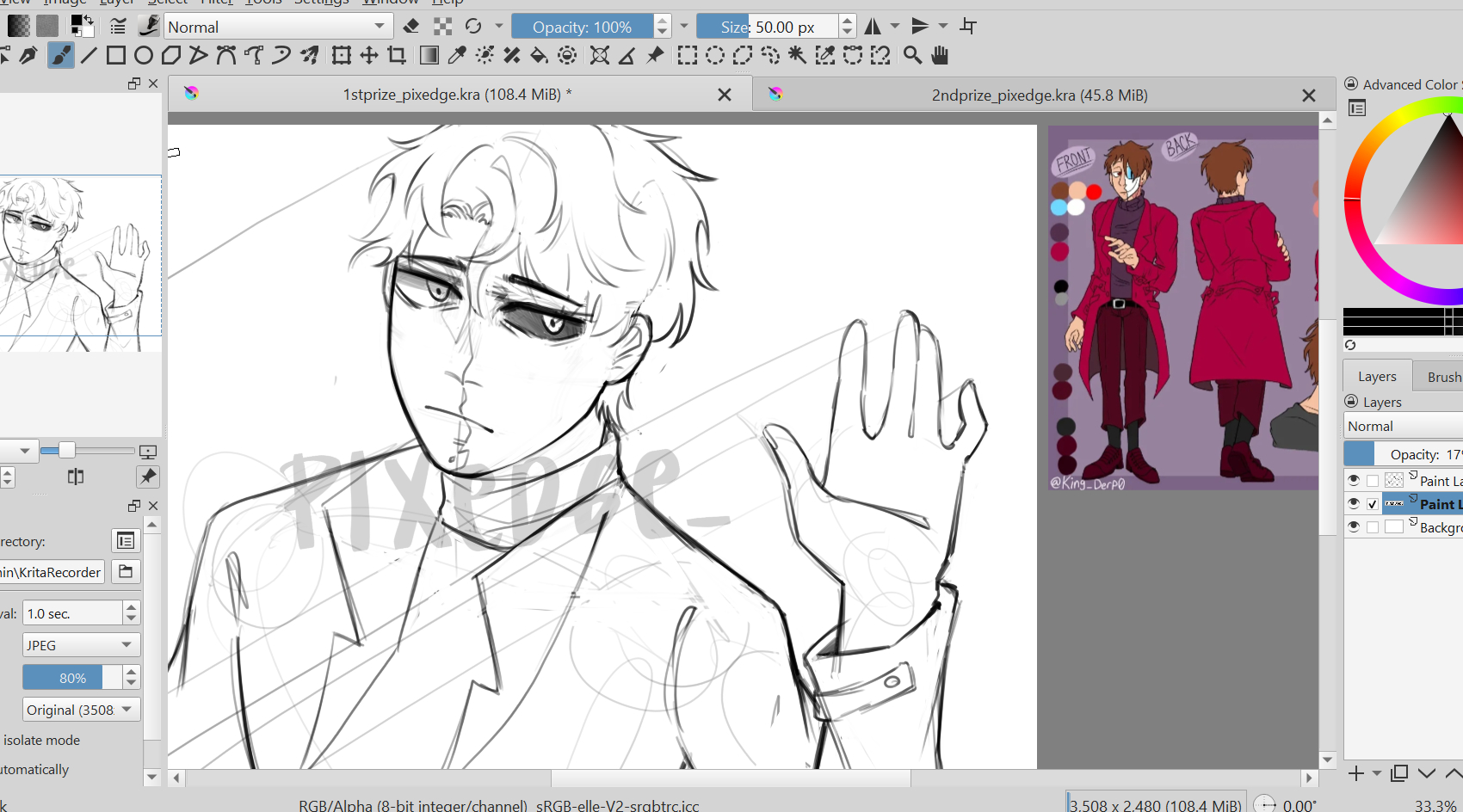1463x812 pixels.
Task: Toggle eraser mode in the toolbar
Action: click(x=411, y=27)
